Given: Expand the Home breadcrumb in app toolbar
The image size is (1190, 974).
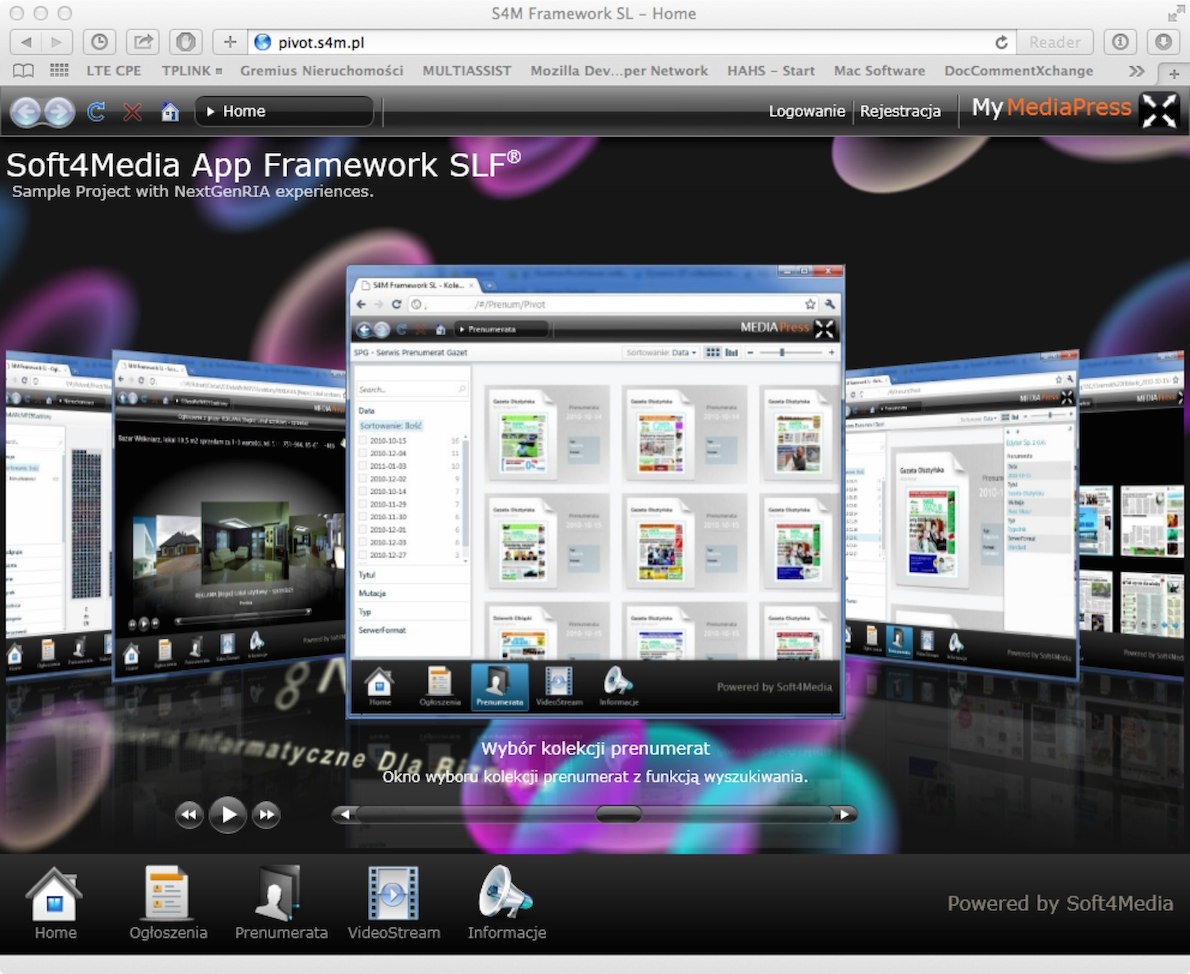Looking at the screenshot, I should (284, 112).
